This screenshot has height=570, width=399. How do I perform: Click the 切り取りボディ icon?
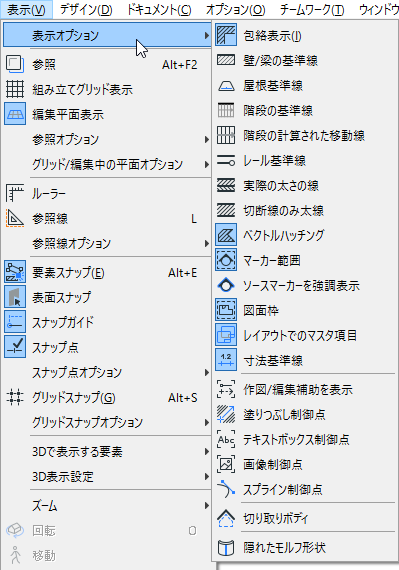click(226, 518)
